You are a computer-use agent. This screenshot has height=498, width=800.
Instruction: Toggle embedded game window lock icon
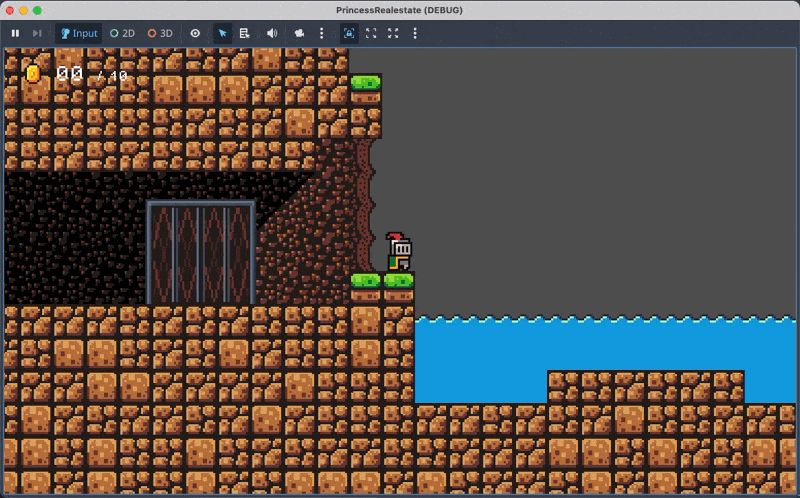pyautogui.click(x=349, y=33)
